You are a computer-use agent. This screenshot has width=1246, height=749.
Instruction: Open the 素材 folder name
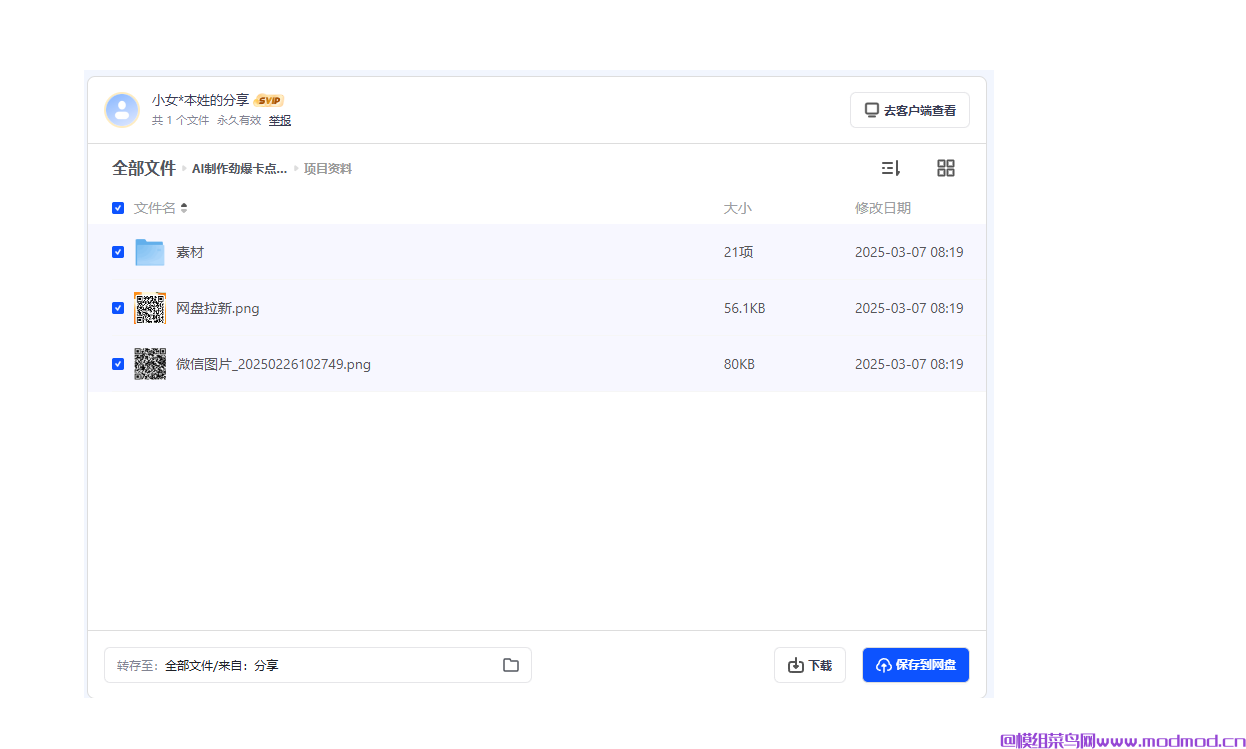(x=190, y=252)
